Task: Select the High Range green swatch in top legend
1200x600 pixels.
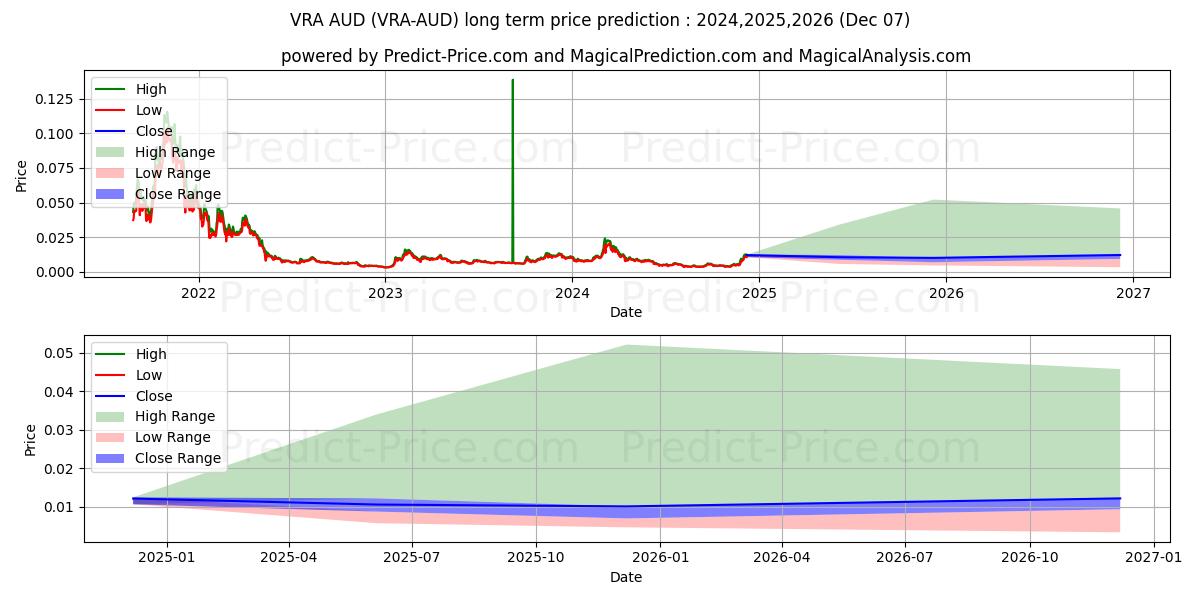Action: click(x=111, y=152)
